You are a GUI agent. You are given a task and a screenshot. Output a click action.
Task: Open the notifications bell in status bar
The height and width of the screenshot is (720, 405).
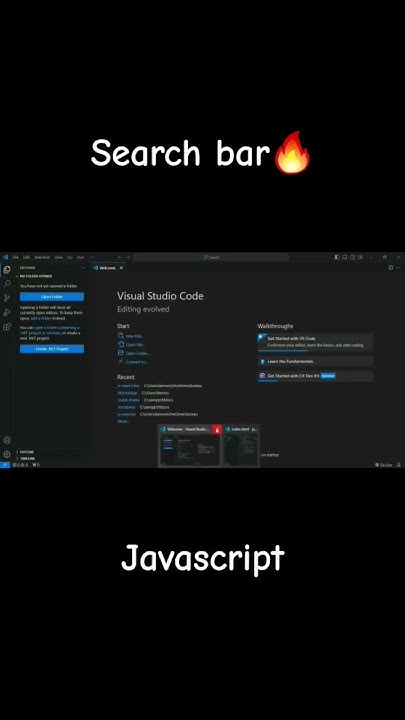(x=398, y=465)
